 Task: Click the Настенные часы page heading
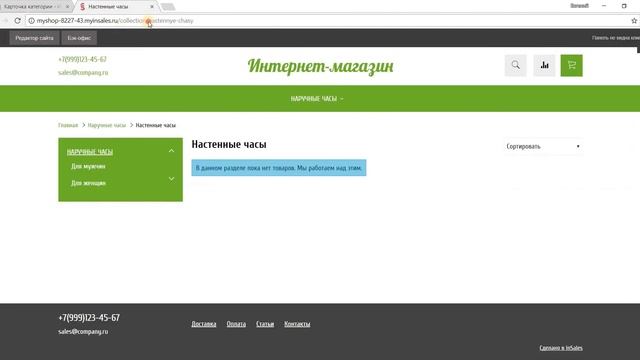pyautogui.click(x=229, y=144)
